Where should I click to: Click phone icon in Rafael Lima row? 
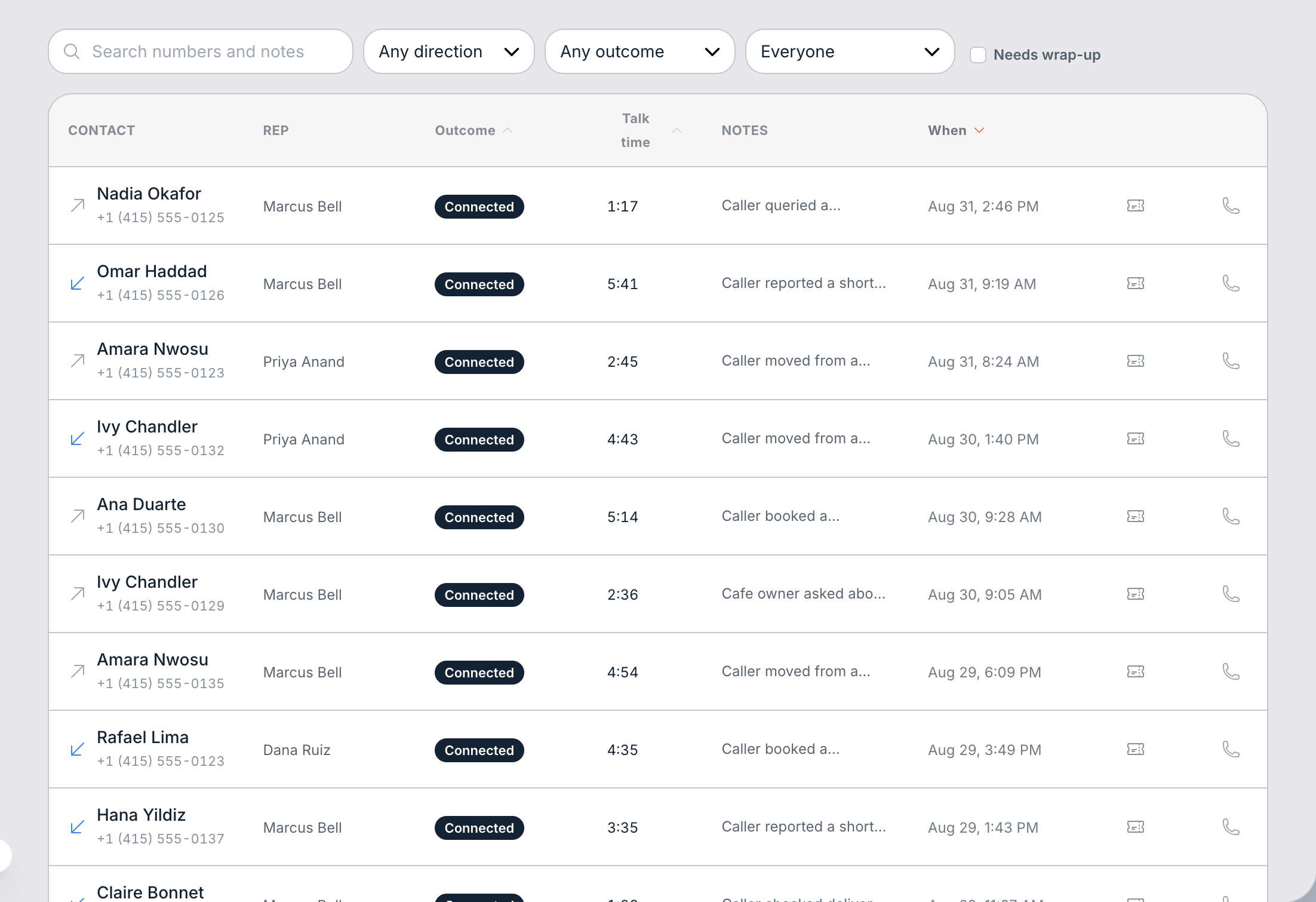[1231, 749]
